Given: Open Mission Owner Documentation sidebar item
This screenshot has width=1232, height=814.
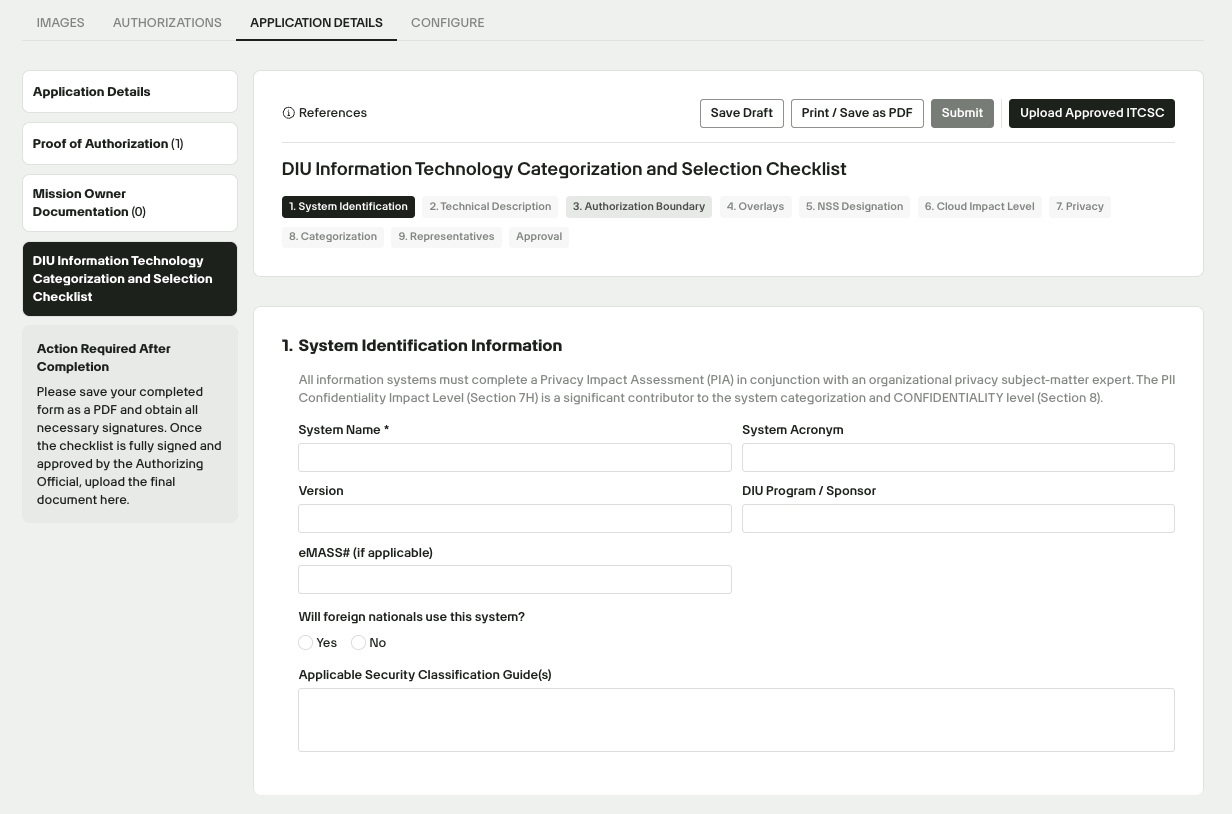Looking at the screenshot, I should pyautogui.click(x=130, y=203).
